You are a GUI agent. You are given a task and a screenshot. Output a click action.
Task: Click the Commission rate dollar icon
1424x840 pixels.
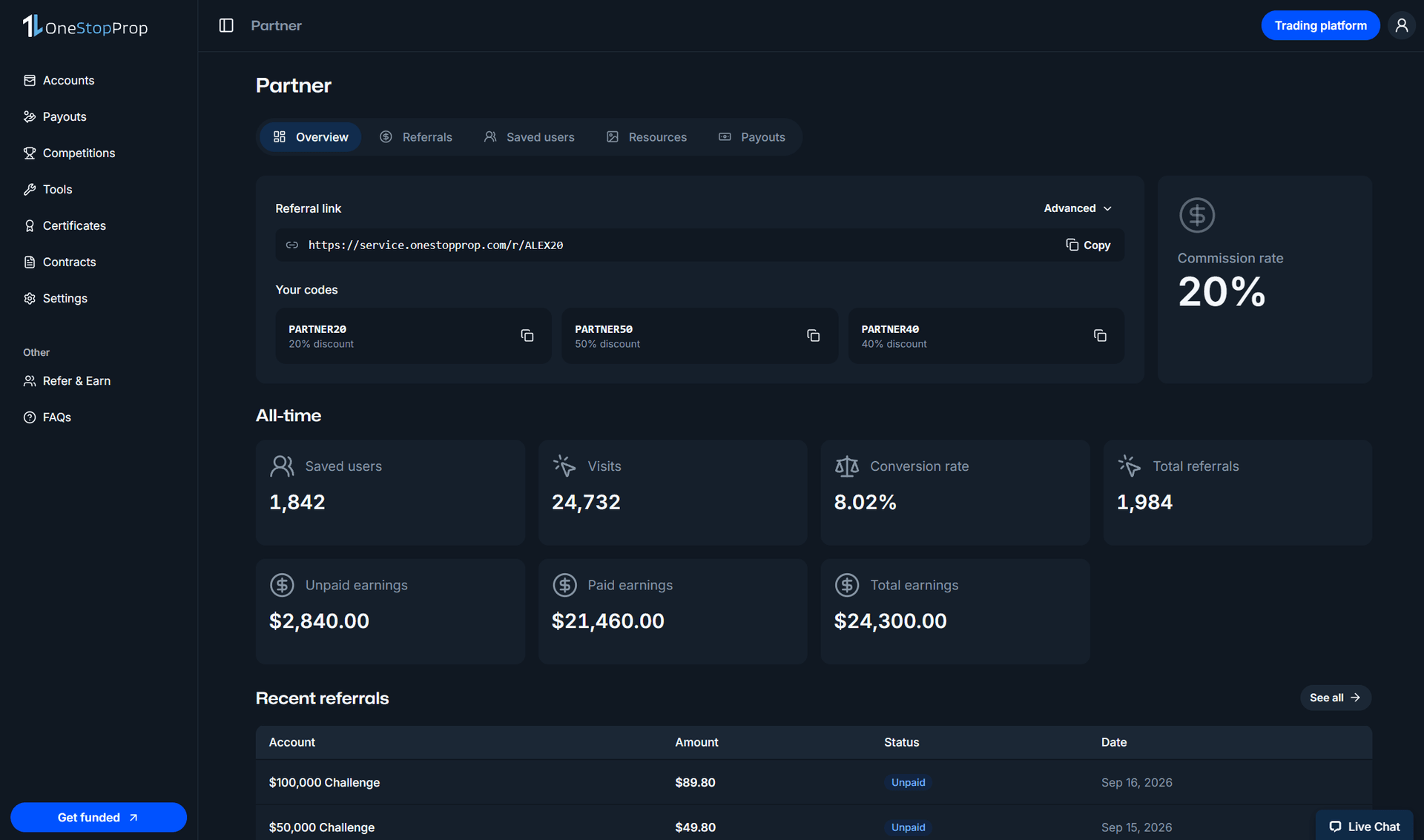[1197, 216]
